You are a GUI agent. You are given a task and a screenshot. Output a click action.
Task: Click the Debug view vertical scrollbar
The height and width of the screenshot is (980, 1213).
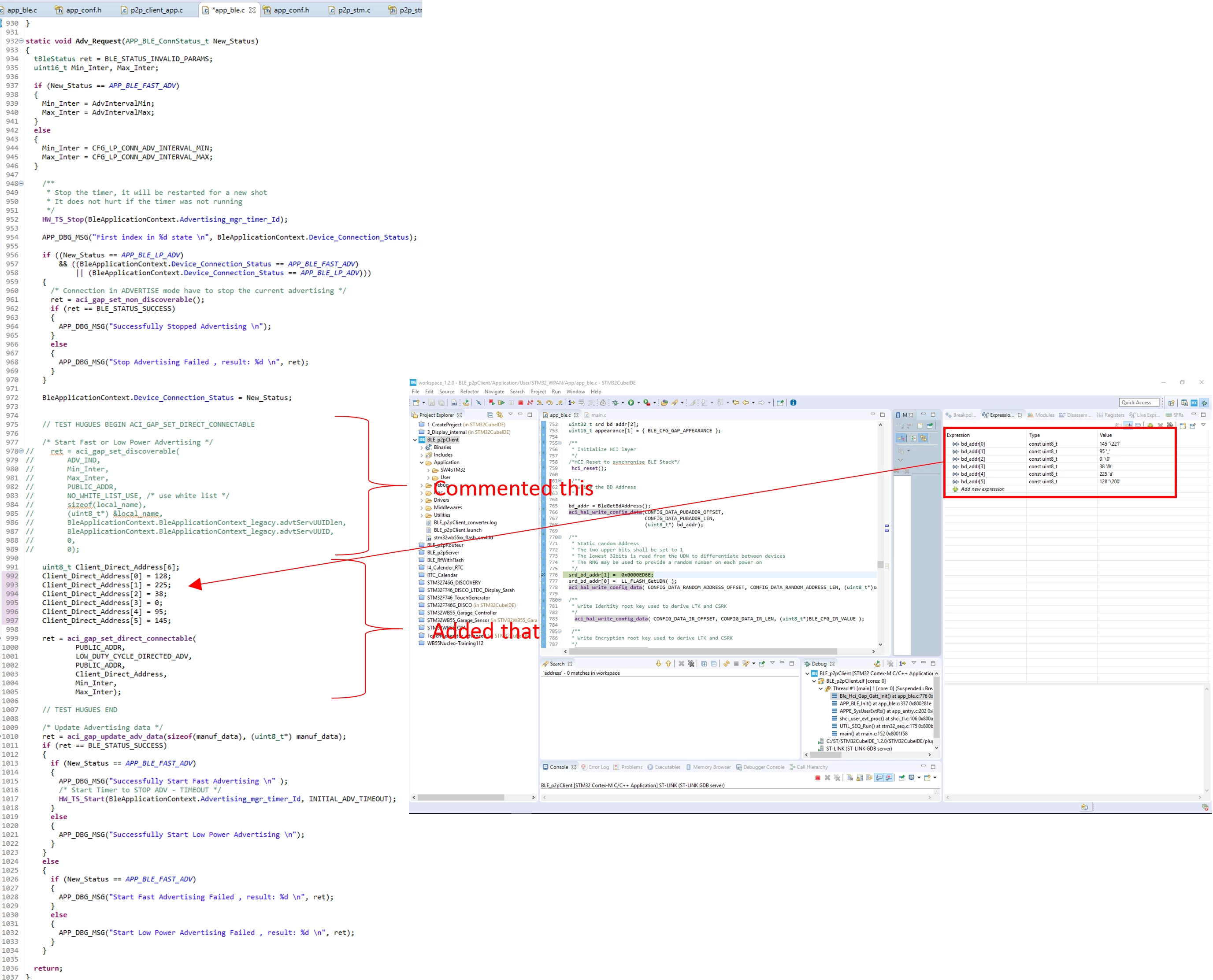937,707
